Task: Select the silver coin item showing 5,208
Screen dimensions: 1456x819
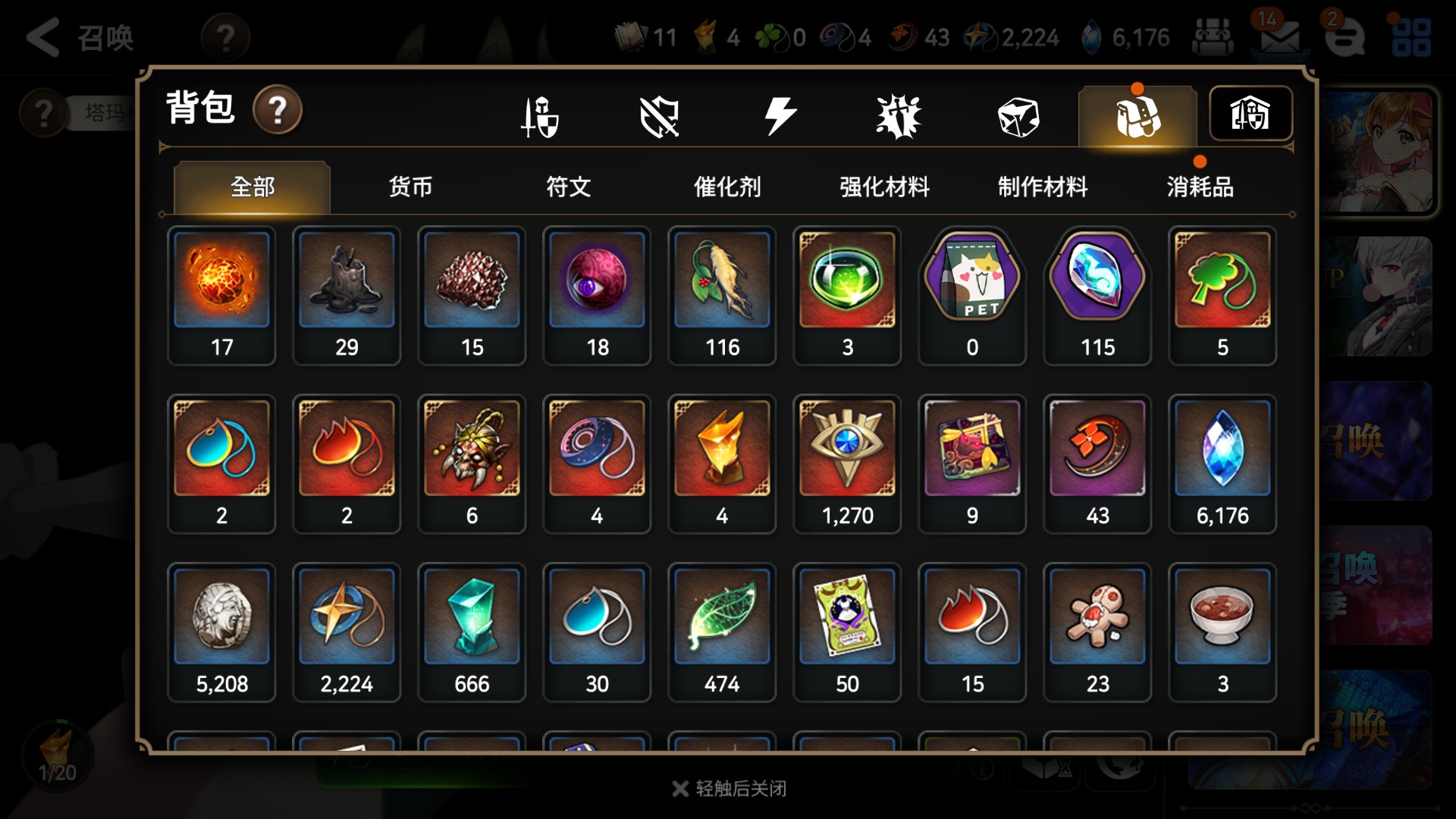Action: pos(221,632)
